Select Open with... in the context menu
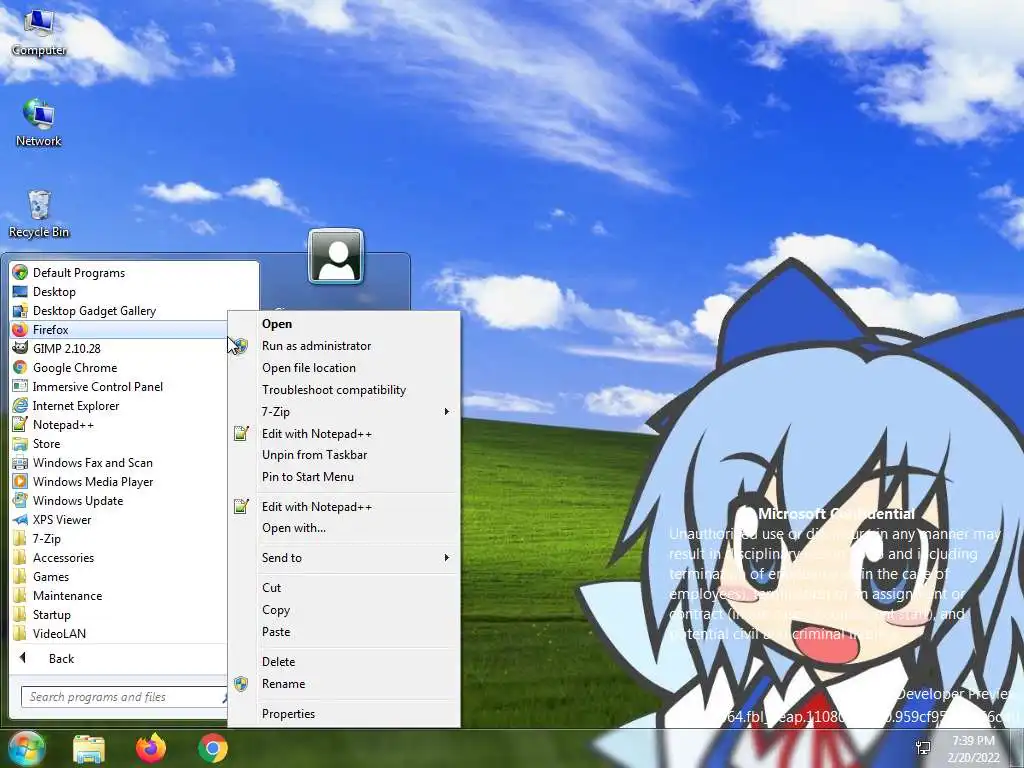This screenshot has width=1024, height=768. coord(344,528)
